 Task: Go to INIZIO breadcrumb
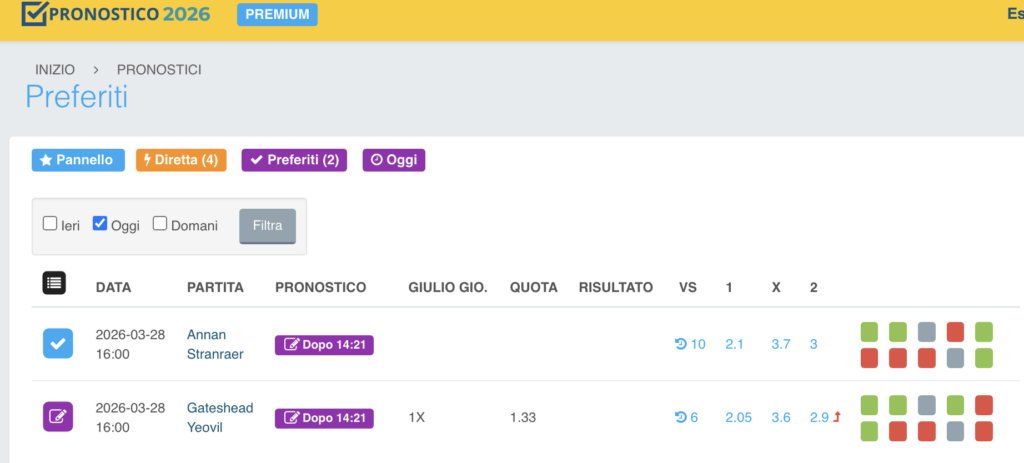click(55, 70)
